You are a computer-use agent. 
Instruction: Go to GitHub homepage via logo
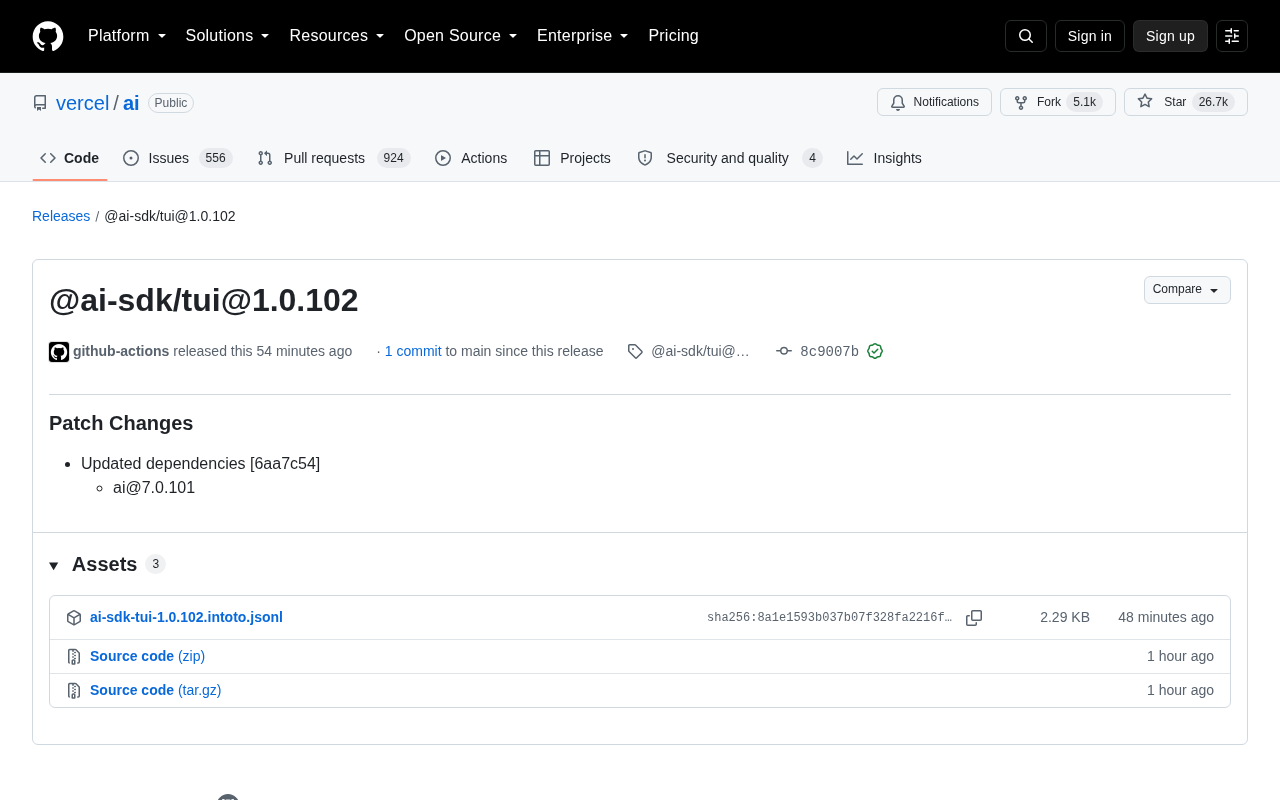(48, 36)
